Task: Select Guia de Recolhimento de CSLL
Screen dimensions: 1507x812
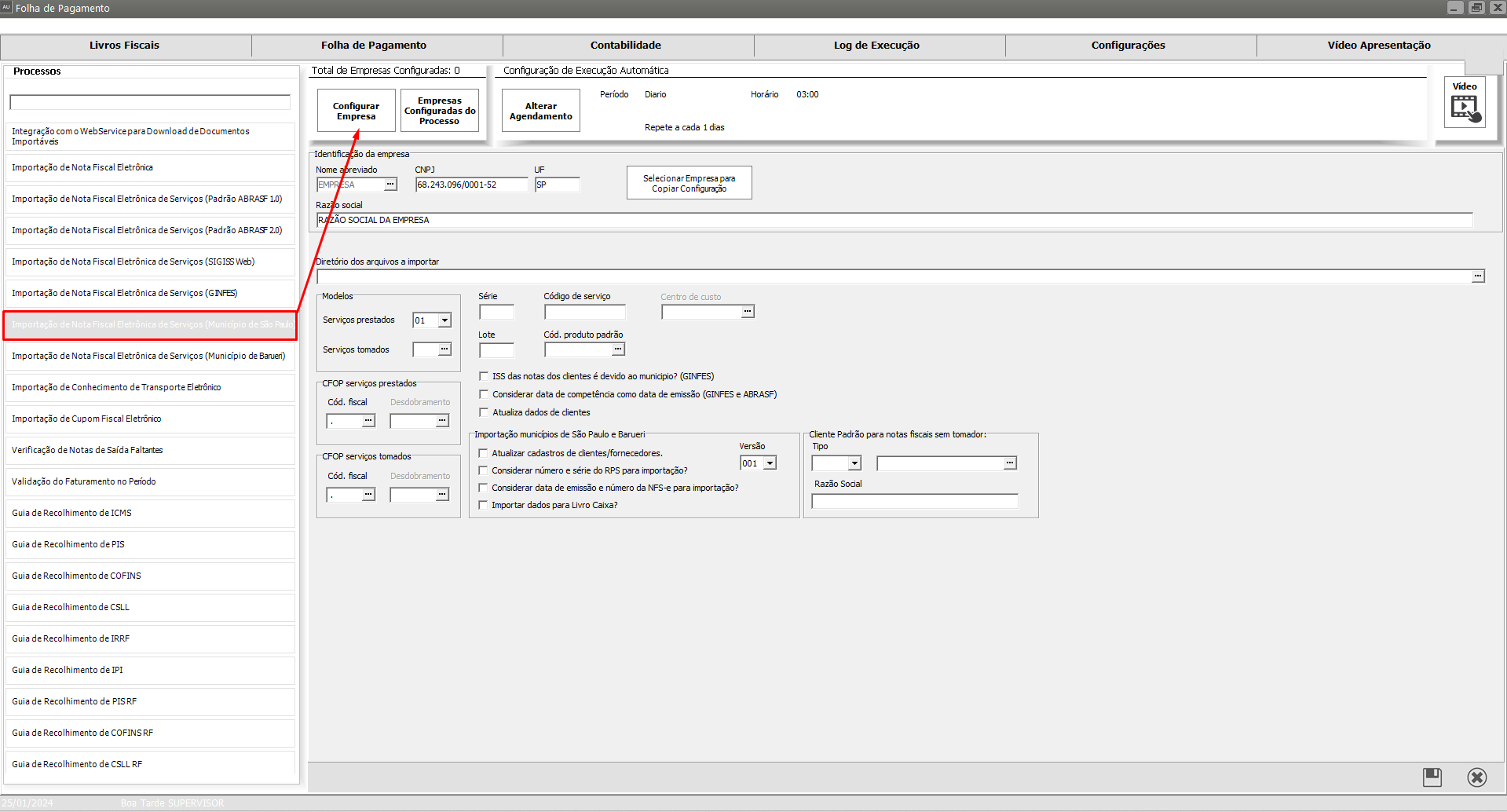Action: point(150,608)
